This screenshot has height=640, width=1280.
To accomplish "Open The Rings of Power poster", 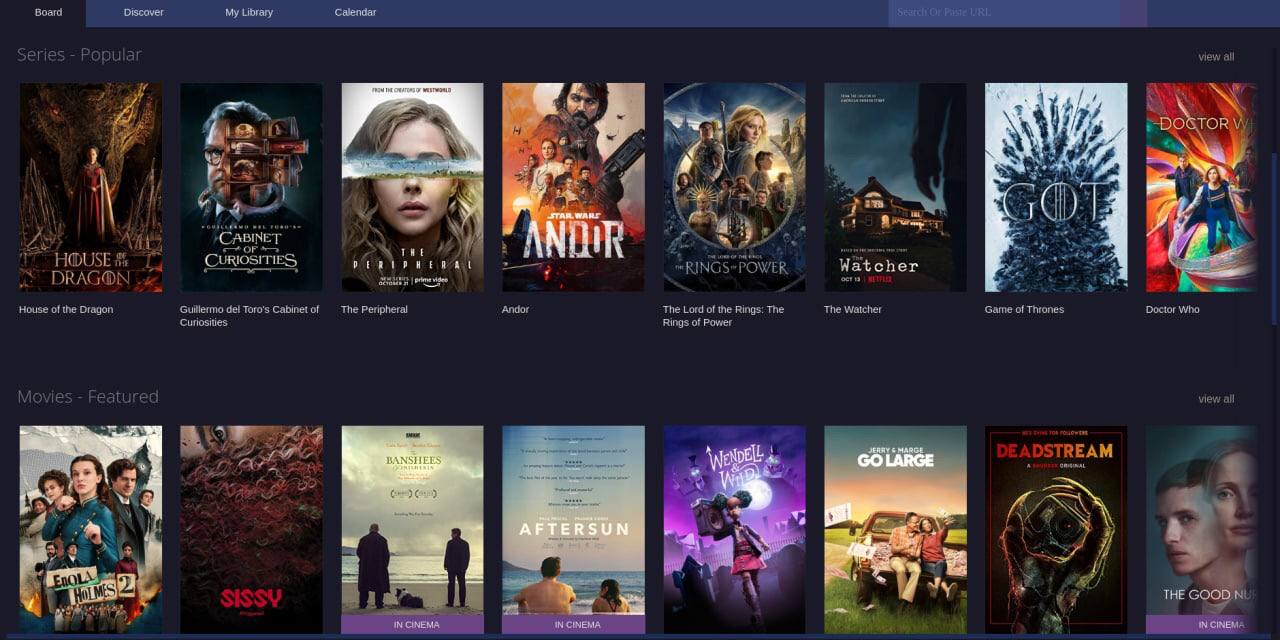I will coord(734,187).
